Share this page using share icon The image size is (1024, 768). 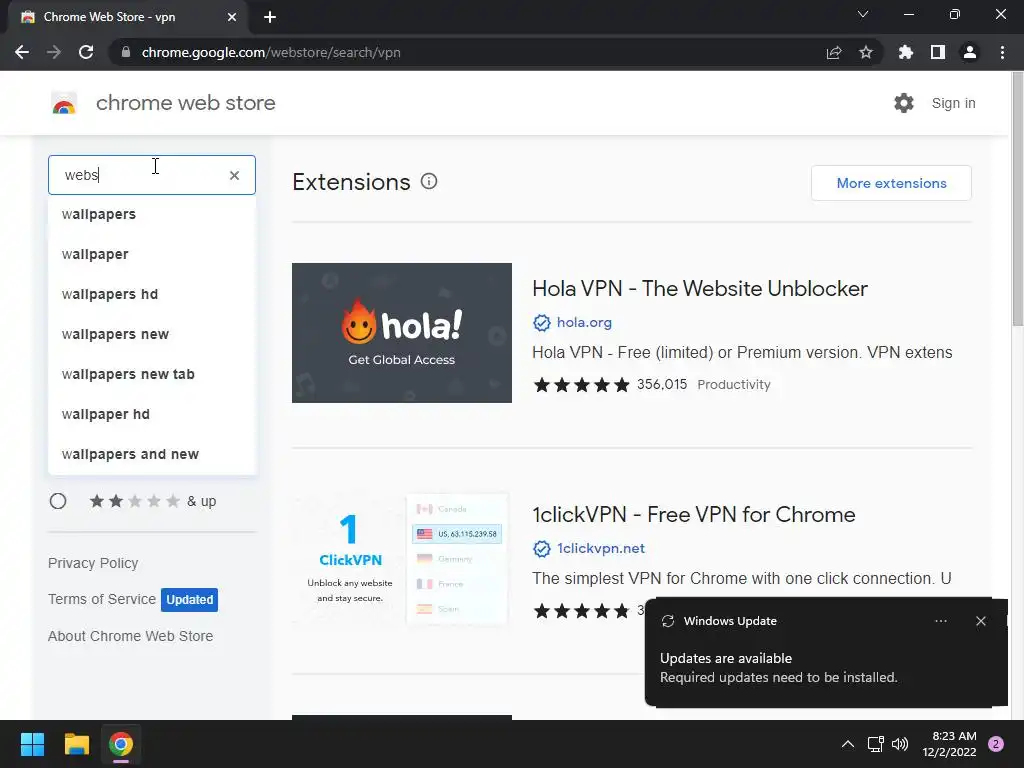click(x=833, y=52)
